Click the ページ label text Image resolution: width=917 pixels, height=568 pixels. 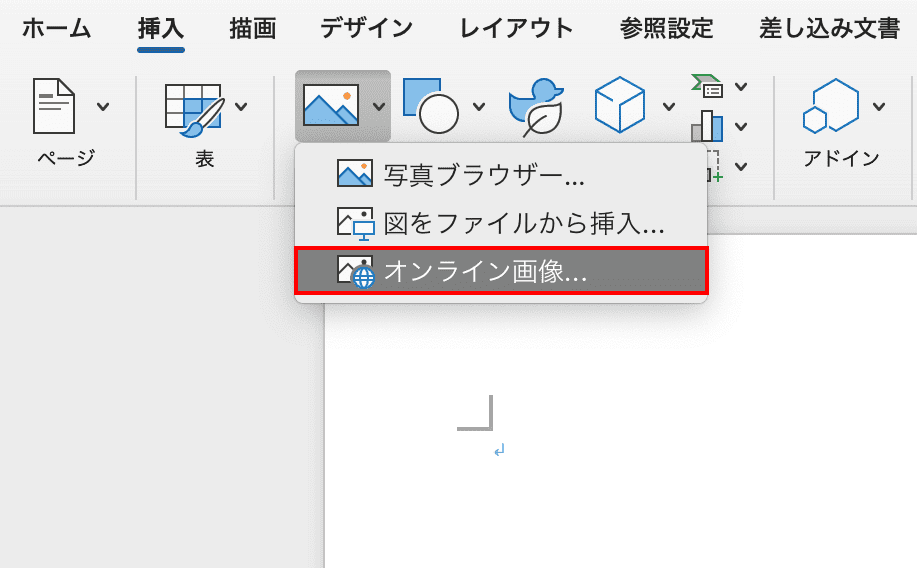click(x=66, y=158)
